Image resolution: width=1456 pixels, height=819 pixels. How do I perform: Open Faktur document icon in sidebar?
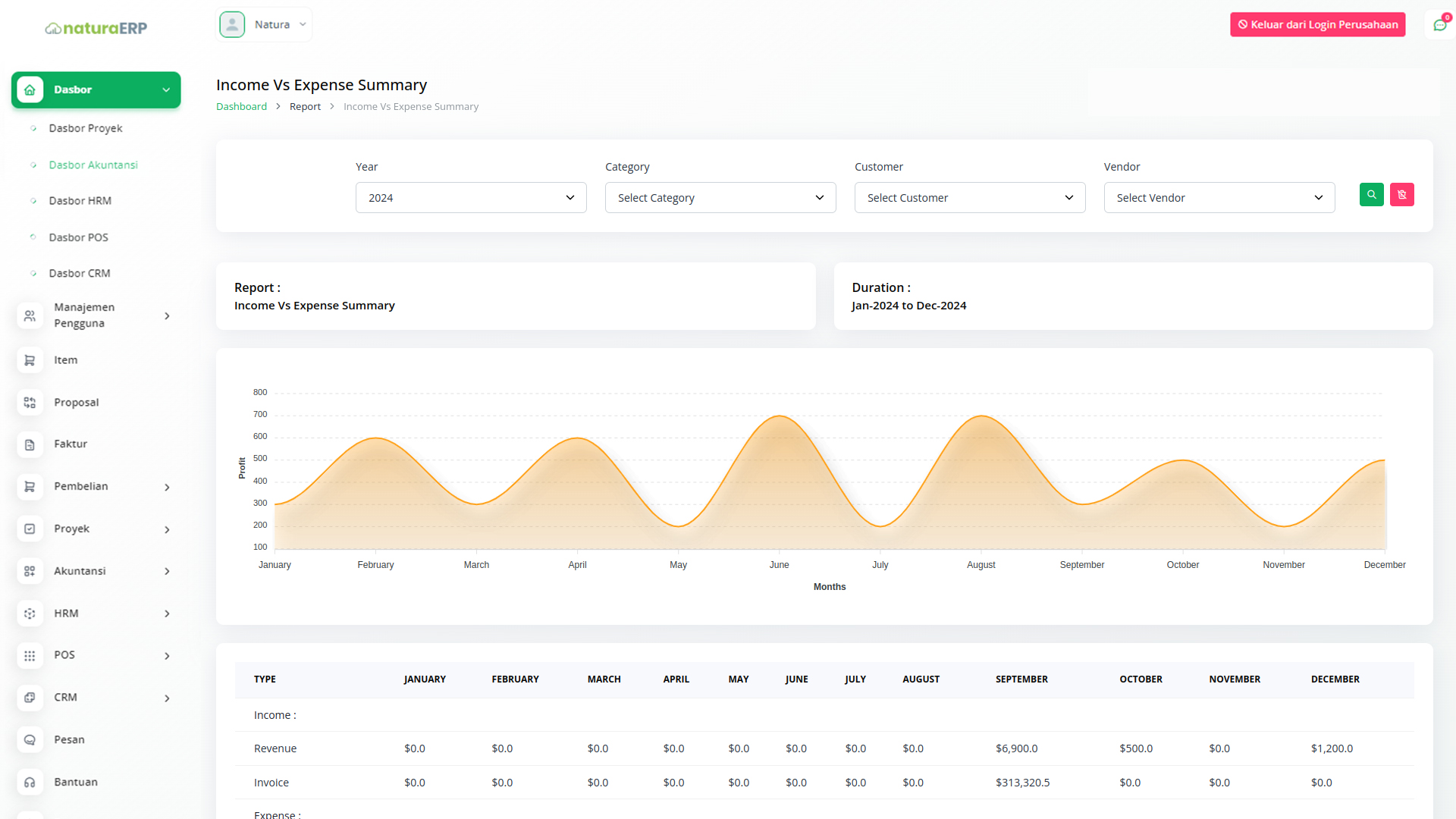coord(30,444)
